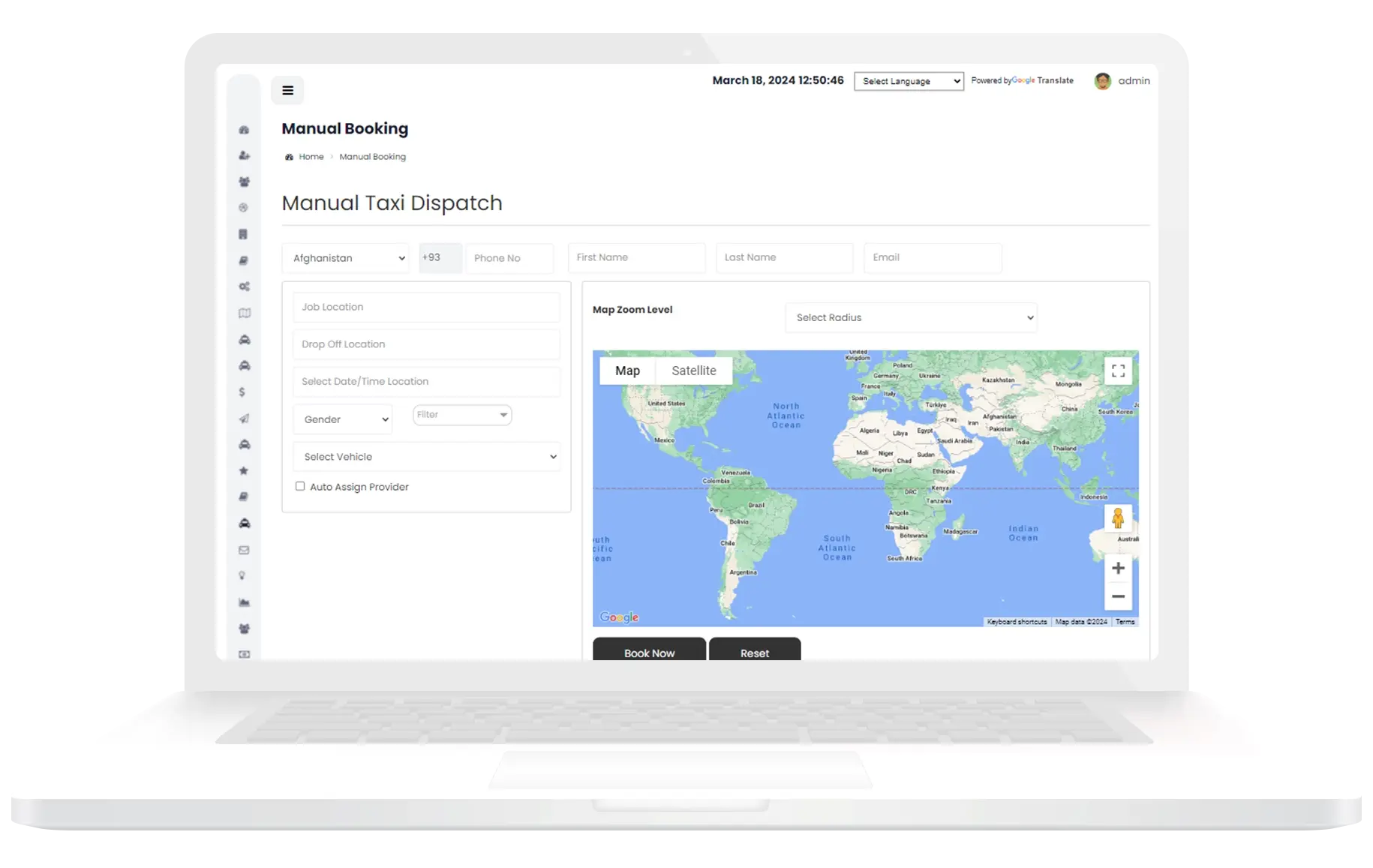
Task: Click the 'Map Zoom Level' label
Action: [632, 310]
